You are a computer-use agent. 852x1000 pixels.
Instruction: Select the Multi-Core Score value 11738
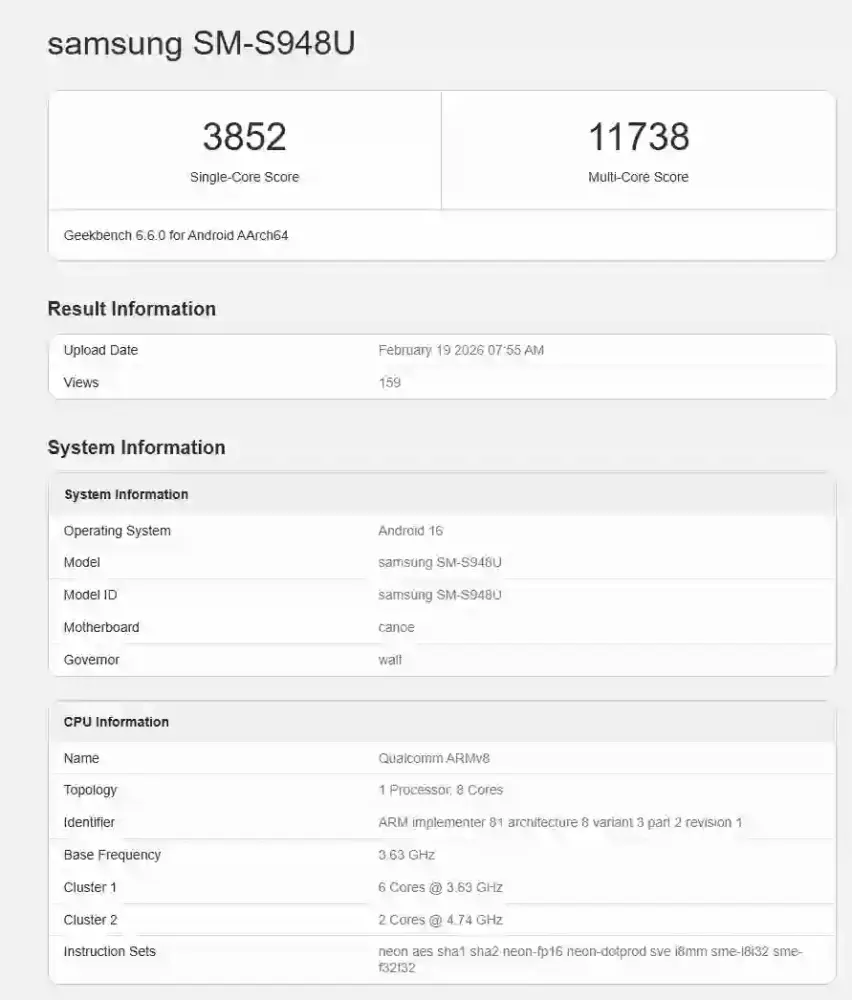coord(639,136)
